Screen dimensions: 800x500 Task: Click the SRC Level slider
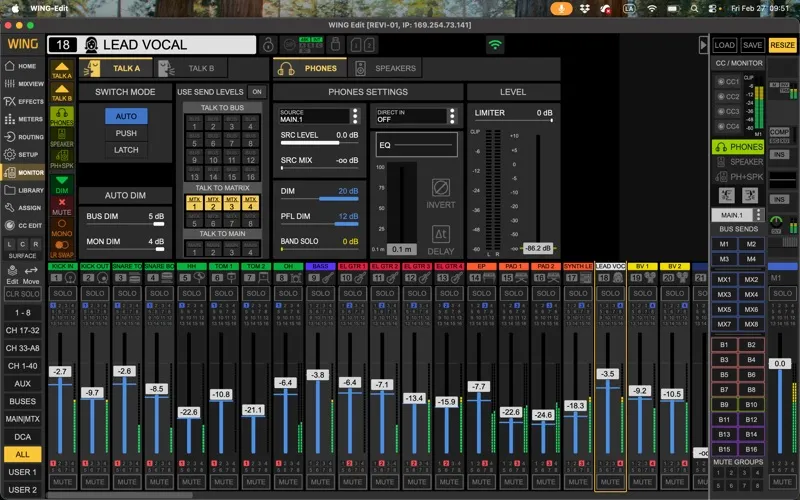319,143
